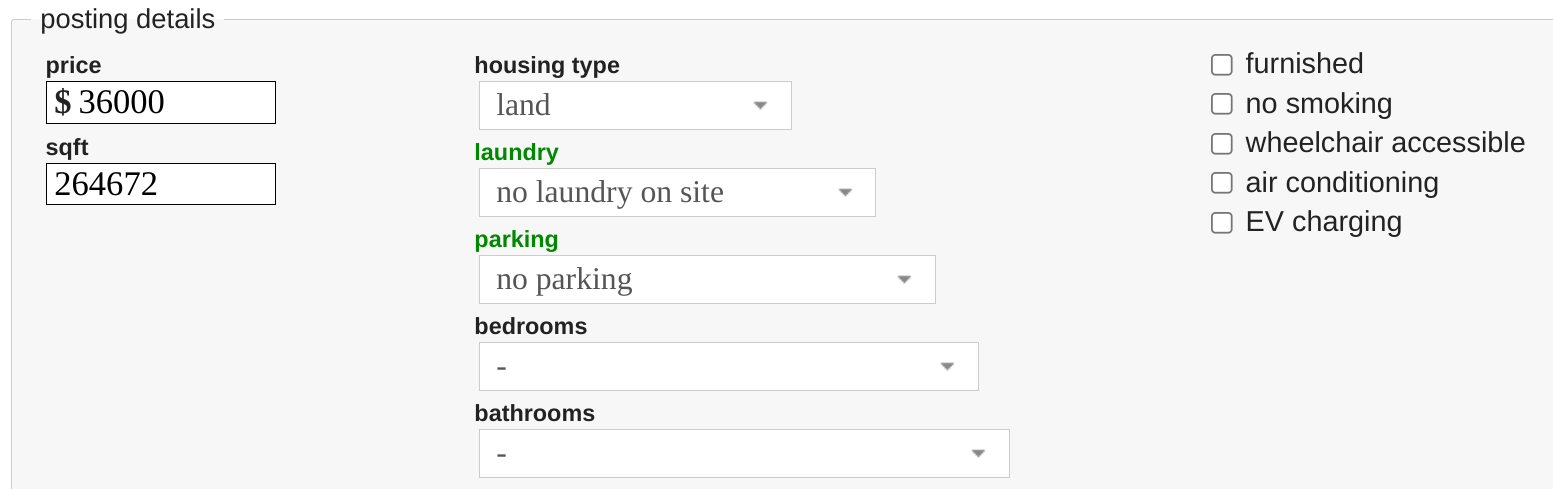Click the bathrooms label text
The image size is (1553, 489).
(534, 413)
